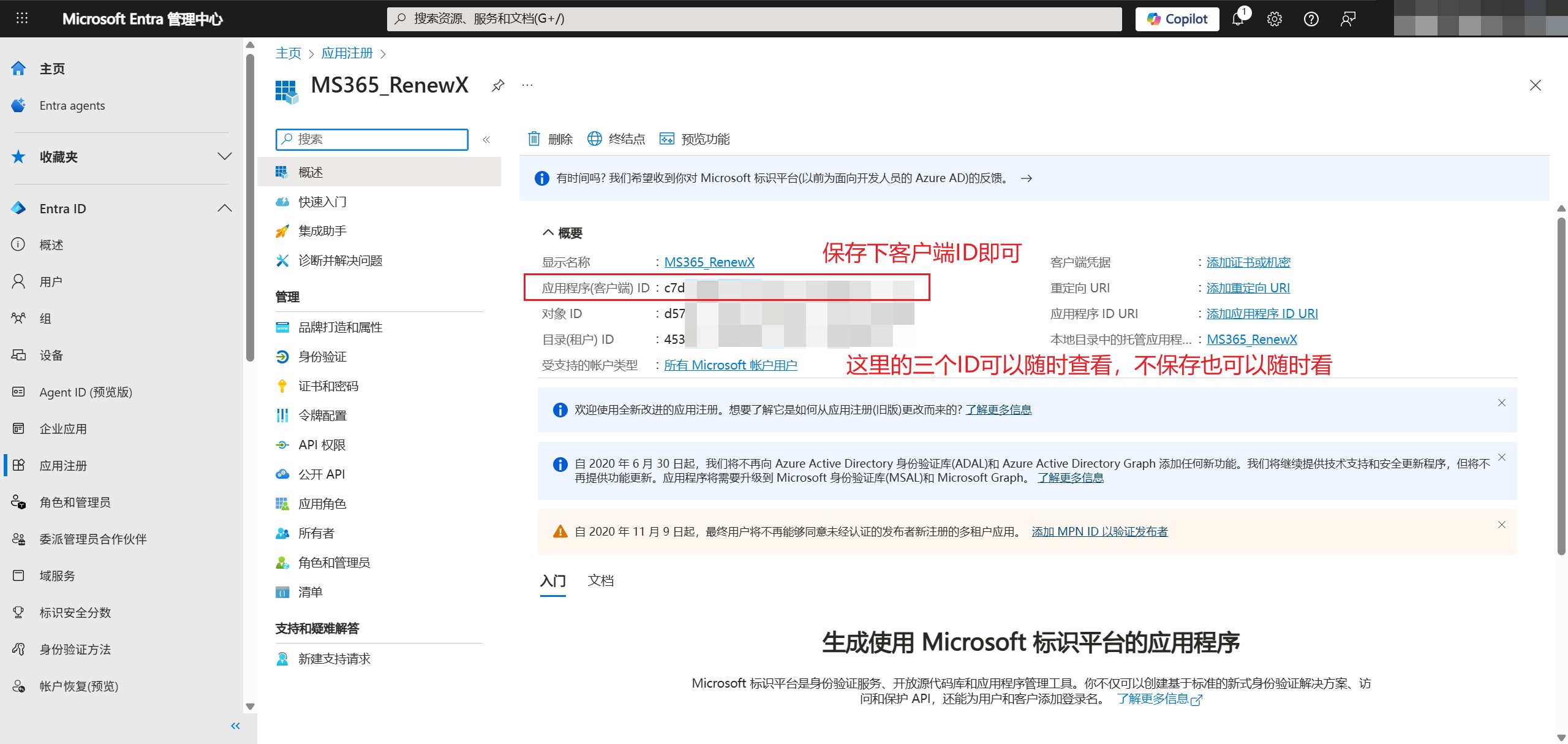Expand the 收藏夹 chevron
The height and width of the screenshot is (744, 1568).
tap(225, 156)
